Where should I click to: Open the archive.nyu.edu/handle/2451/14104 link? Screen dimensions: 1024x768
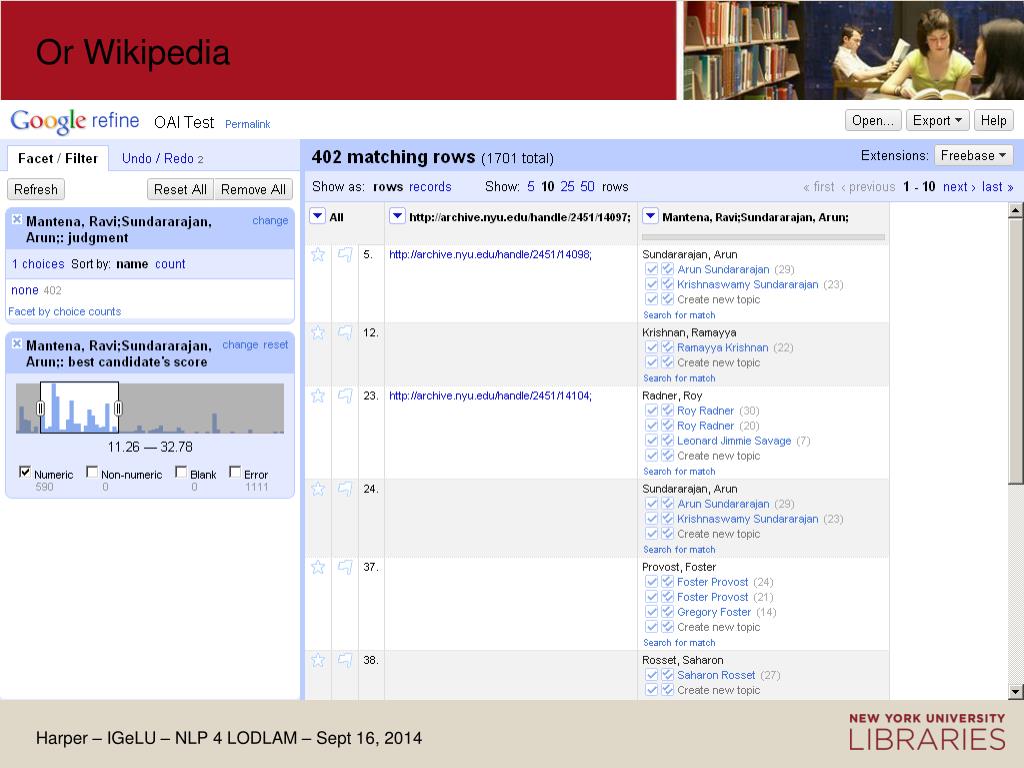pos(490,396)
